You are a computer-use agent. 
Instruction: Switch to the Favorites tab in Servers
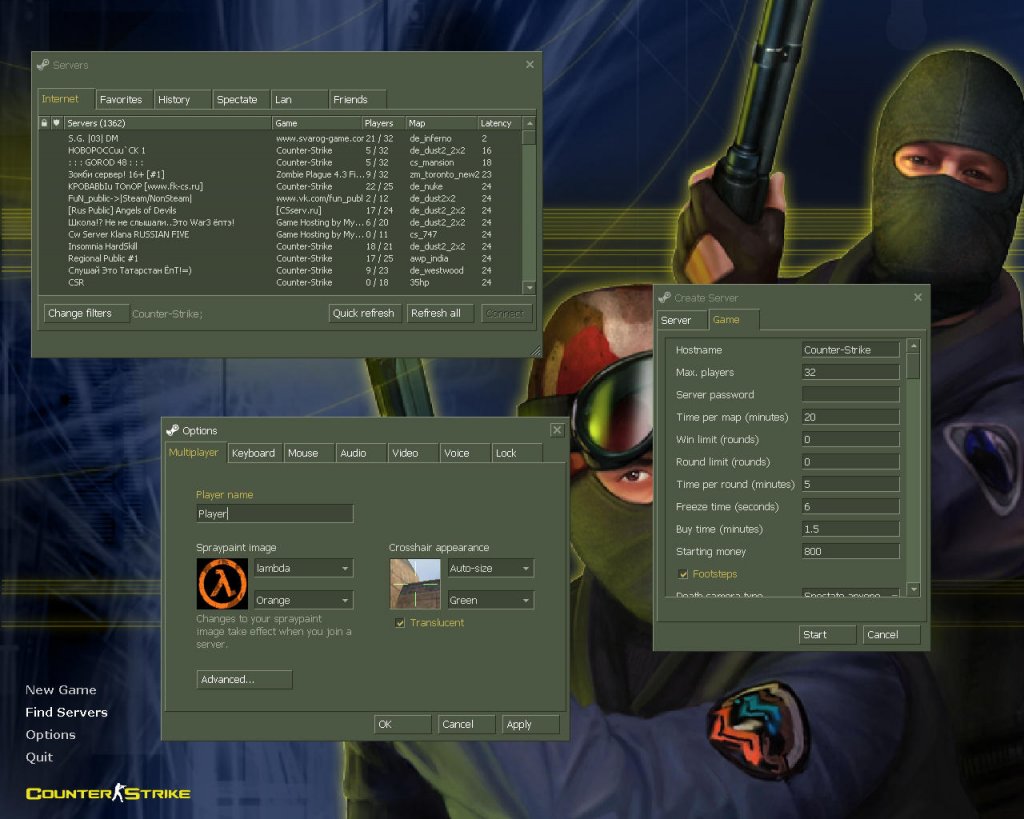point(124,99)
